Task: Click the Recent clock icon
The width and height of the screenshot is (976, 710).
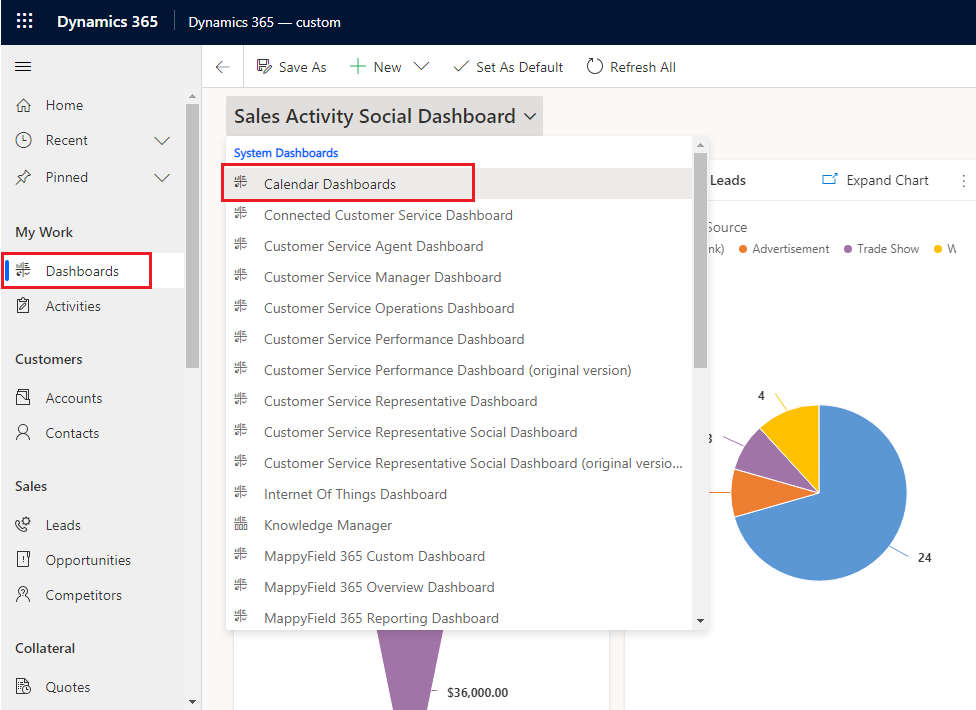Action: pyautogui.click(x=23, y=140)
